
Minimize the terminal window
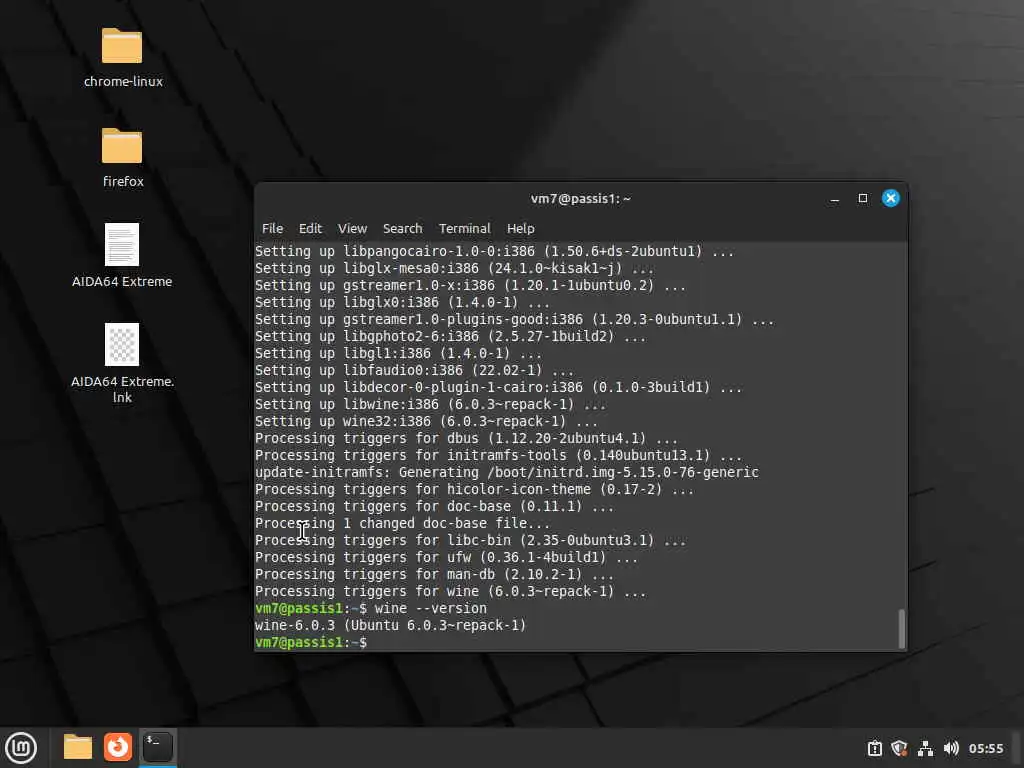[835, 199]
